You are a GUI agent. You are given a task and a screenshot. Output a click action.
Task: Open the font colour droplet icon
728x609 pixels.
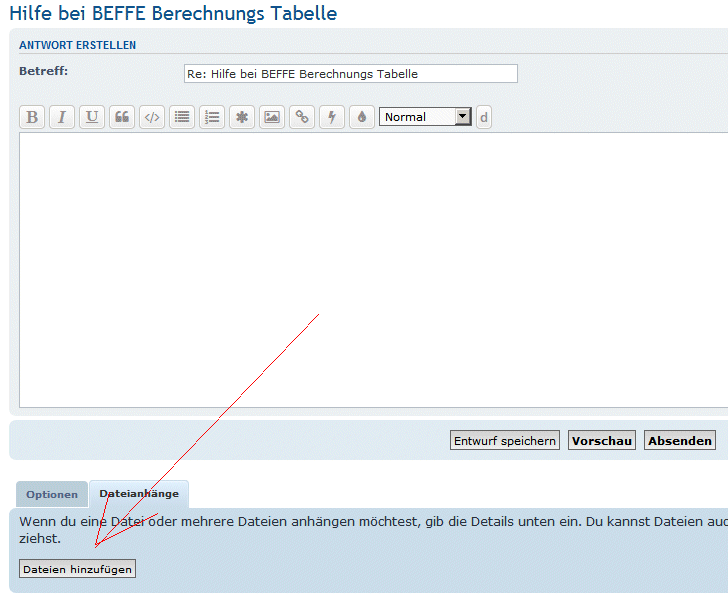click(362, 117)
